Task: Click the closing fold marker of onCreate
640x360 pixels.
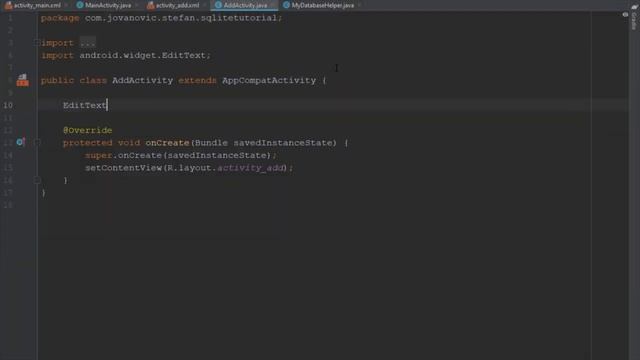Action: tap(37, 180)
